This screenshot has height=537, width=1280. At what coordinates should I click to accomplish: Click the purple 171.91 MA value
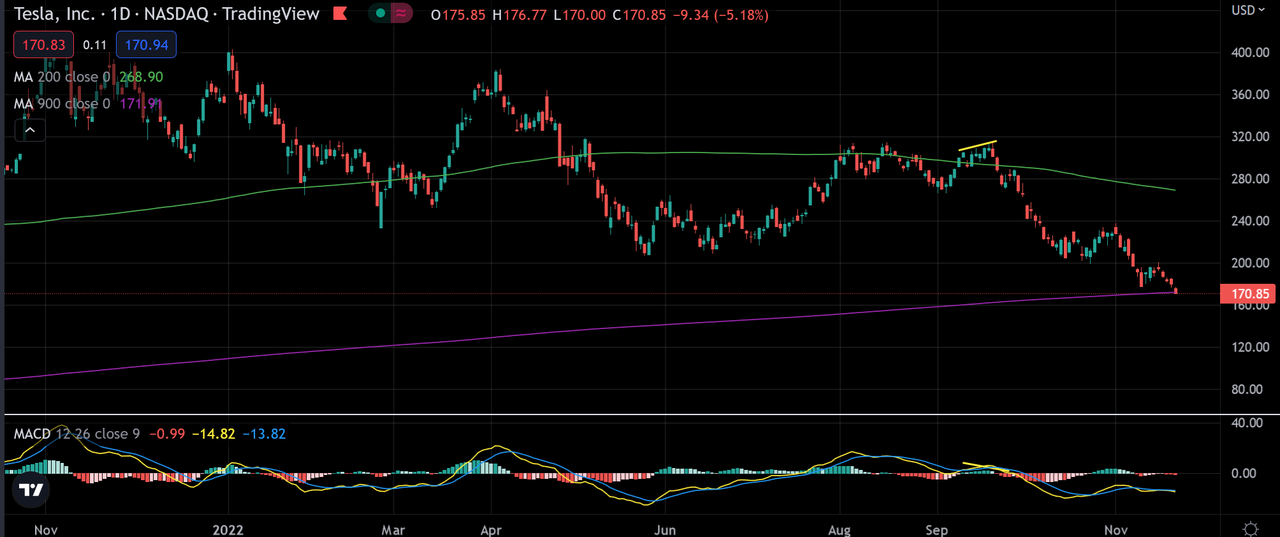pos(141,103)
